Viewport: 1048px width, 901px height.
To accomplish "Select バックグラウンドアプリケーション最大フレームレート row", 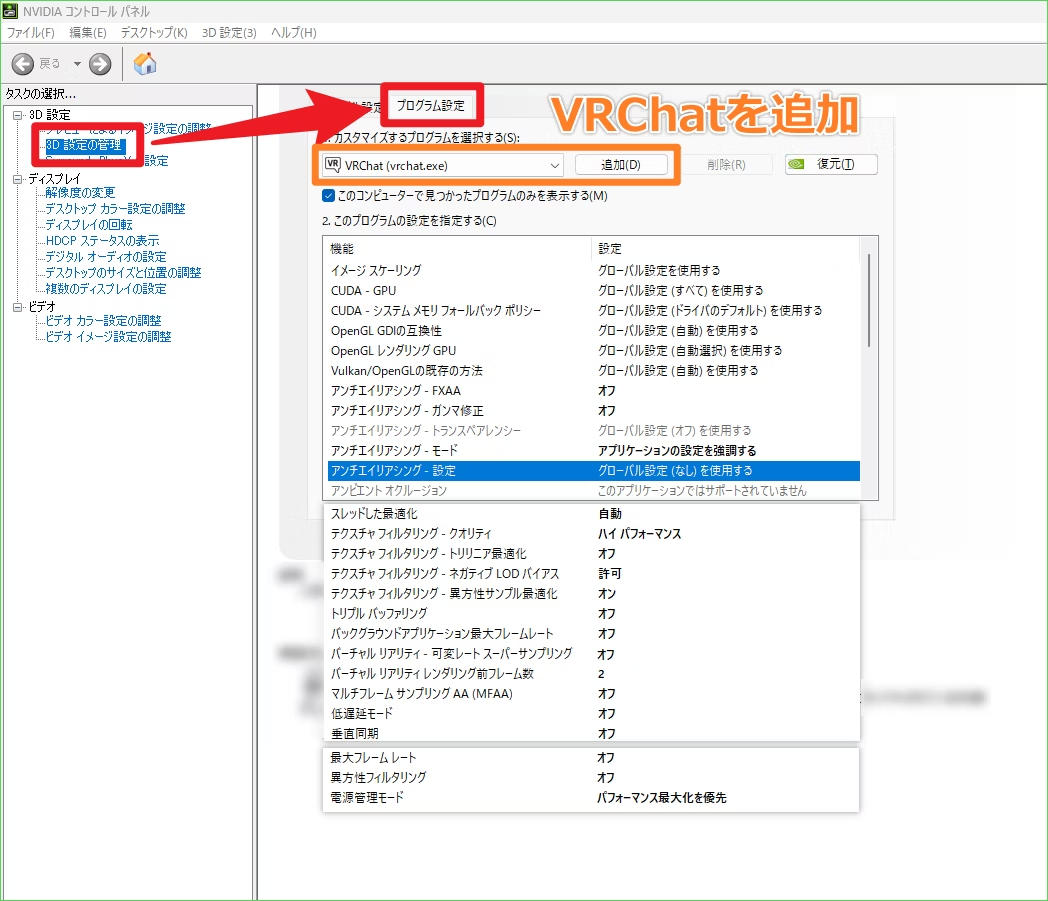I will coord(594,634).
